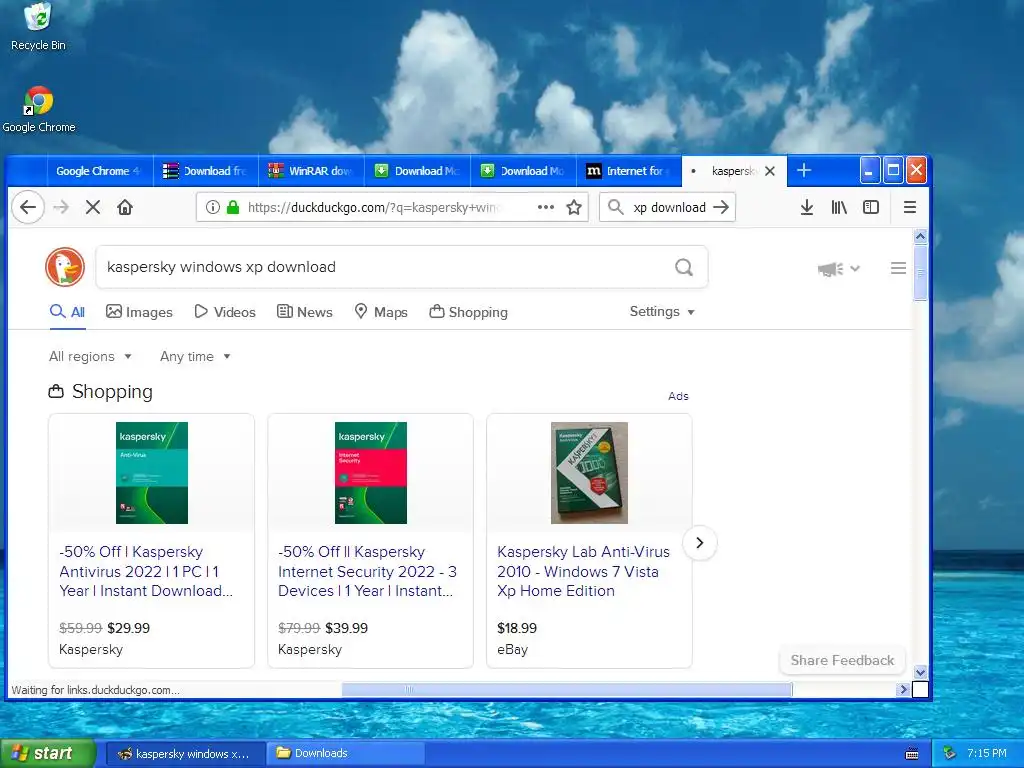
Task: Open Kaspersky Antivirus 2022 product link
Action: point(146,571)
